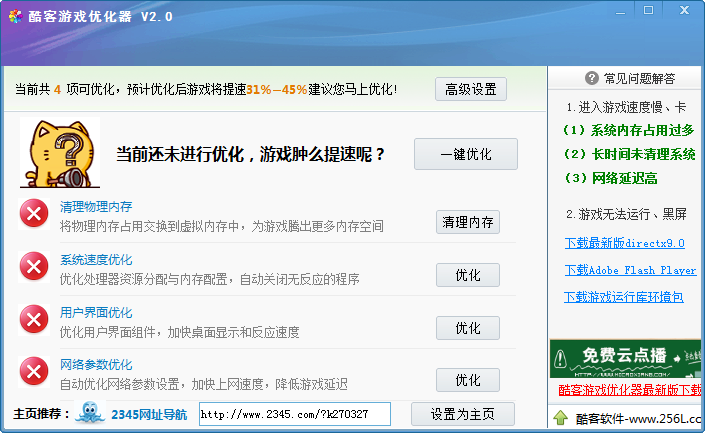
Task: Click the cat mascot with question mark
Action: pyautogui.click(x=60, y=152)
